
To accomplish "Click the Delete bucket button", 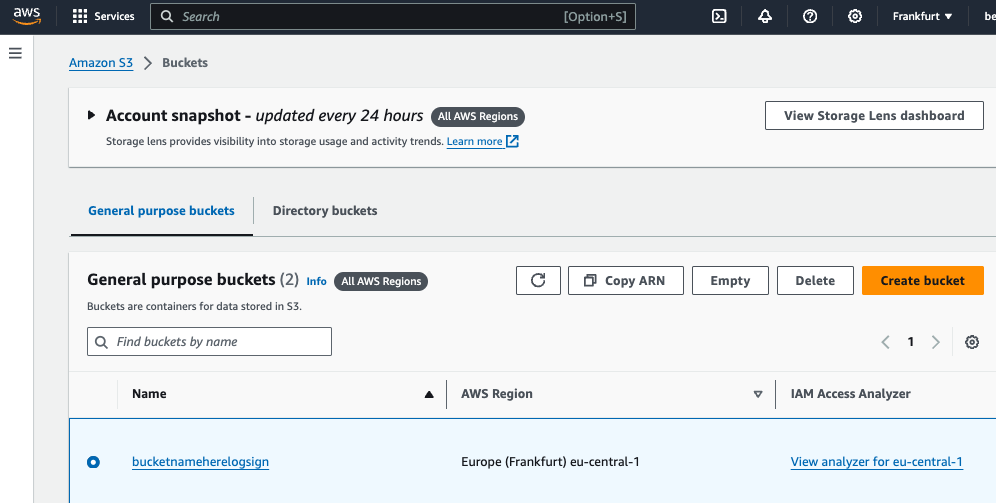I will 815,281.
